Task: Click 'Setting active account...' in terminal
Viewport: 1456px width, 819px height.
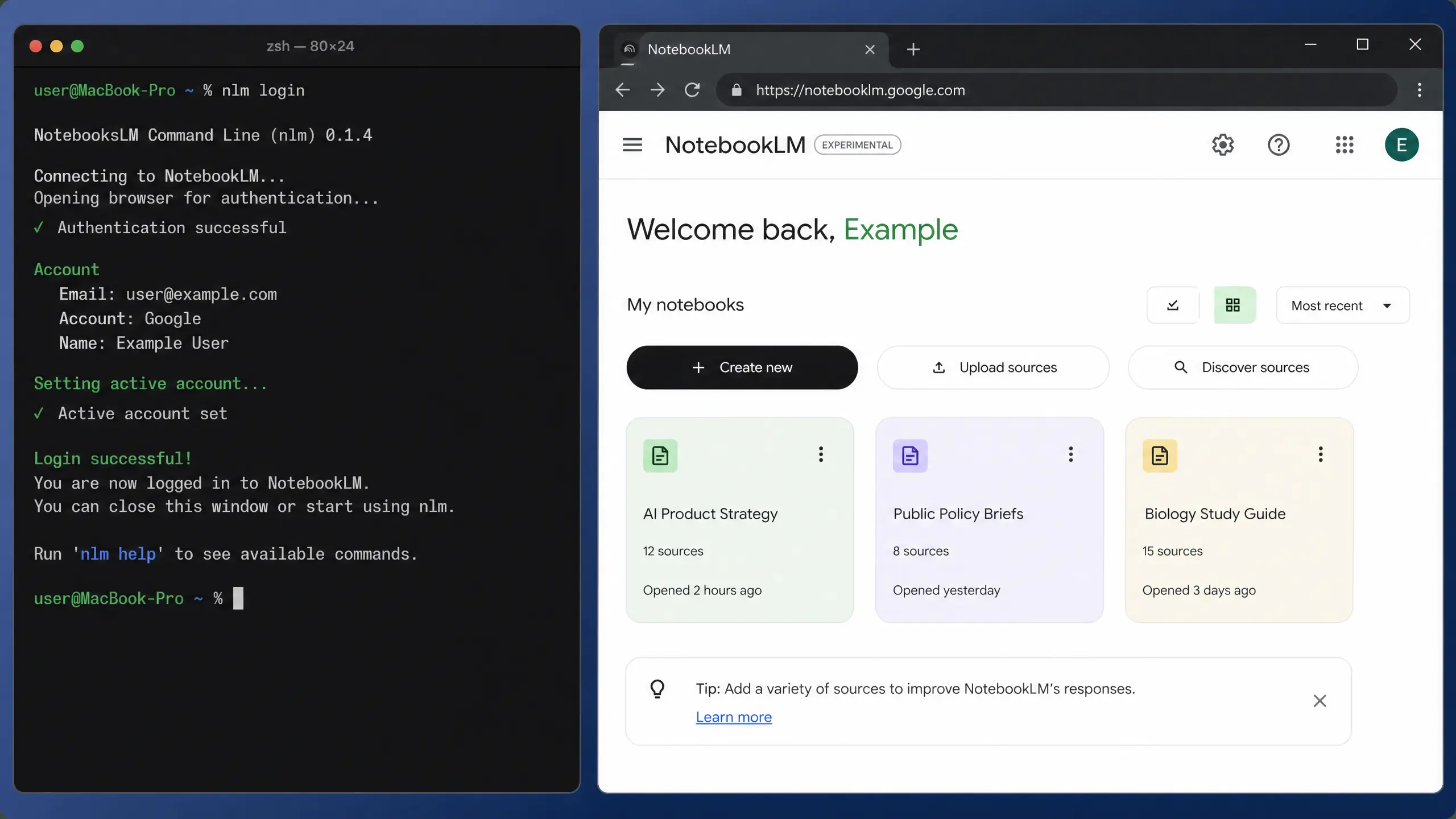Action: point(150,383)
